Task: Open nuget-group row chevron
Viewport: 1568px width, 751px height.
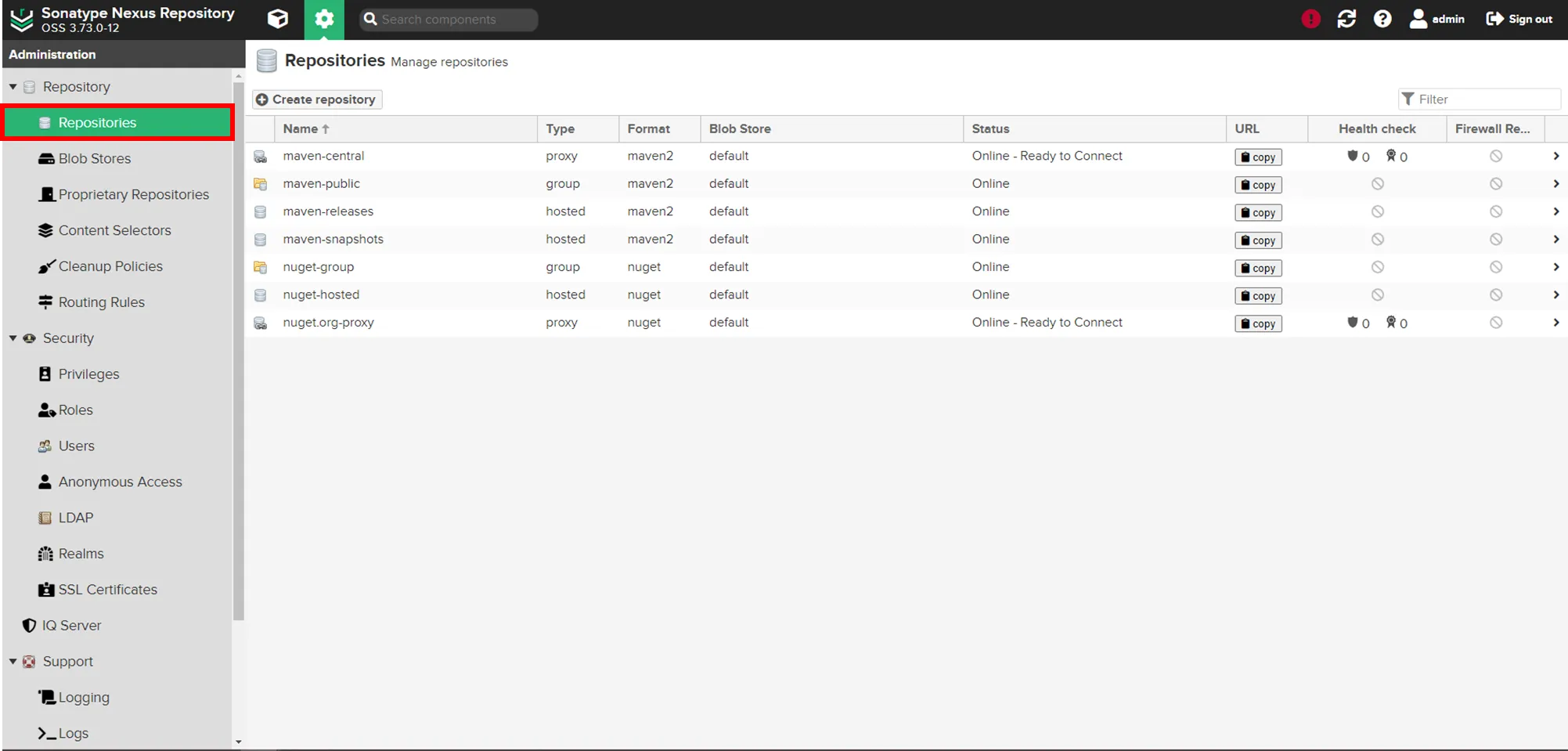Action: click(1555, 267)
